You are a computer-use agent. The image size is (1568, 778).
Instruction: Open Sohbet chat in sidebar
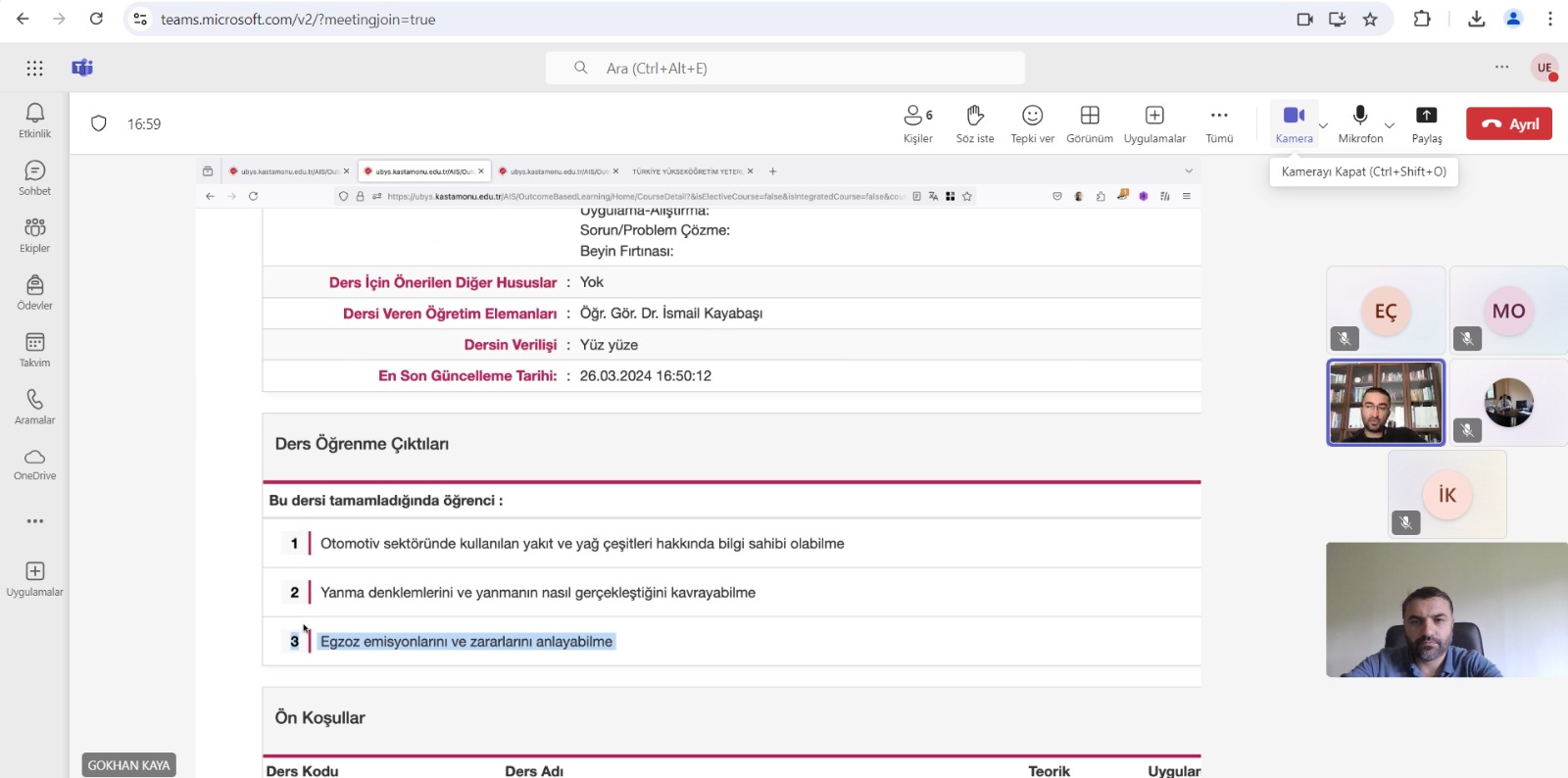coord(35,178)
